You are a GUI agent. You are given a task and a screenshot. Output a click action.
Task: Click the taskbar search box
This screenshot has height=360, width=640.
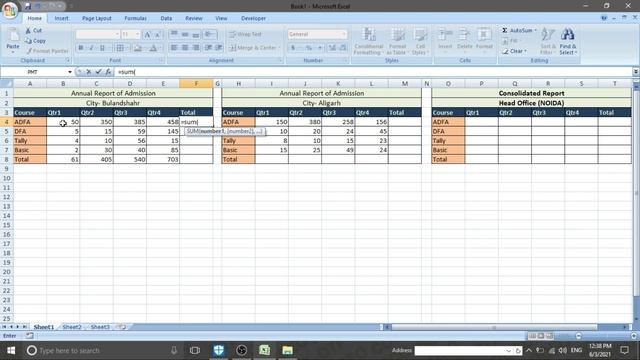101,350
